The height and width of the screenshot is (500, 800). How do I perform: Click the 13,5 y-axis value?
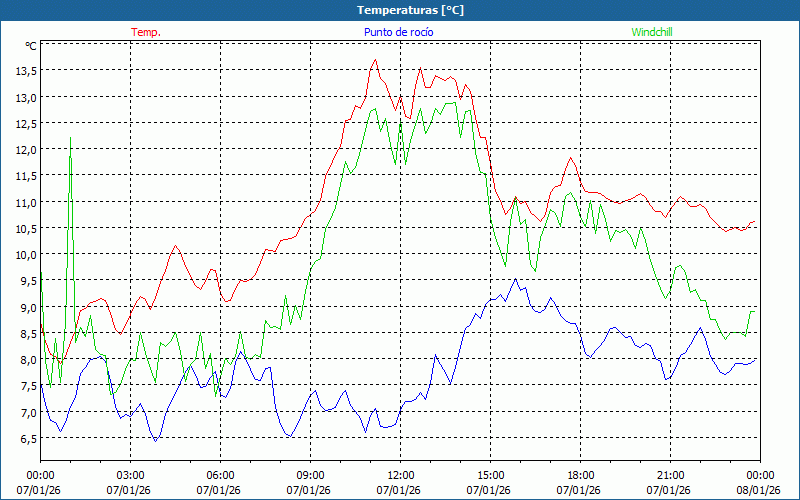[25, 71]
